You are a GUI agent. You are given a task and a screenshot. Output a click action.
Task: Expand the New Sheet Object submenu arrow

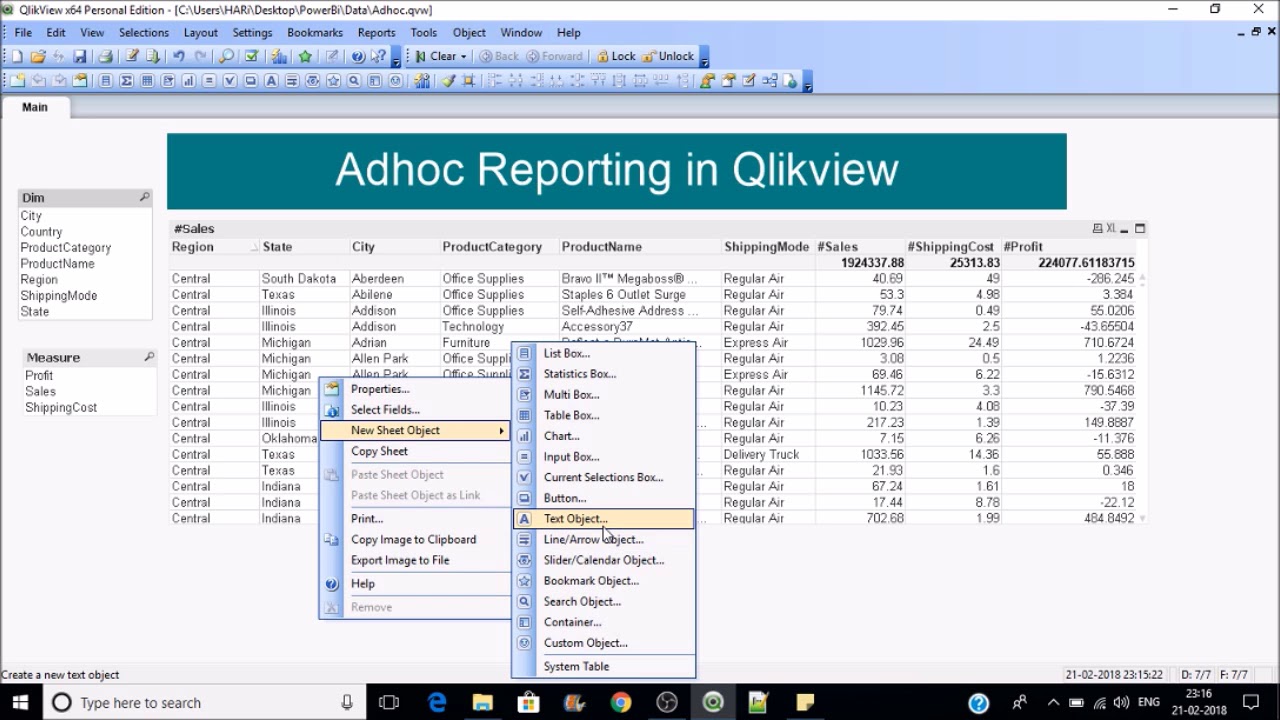[502, 431]
